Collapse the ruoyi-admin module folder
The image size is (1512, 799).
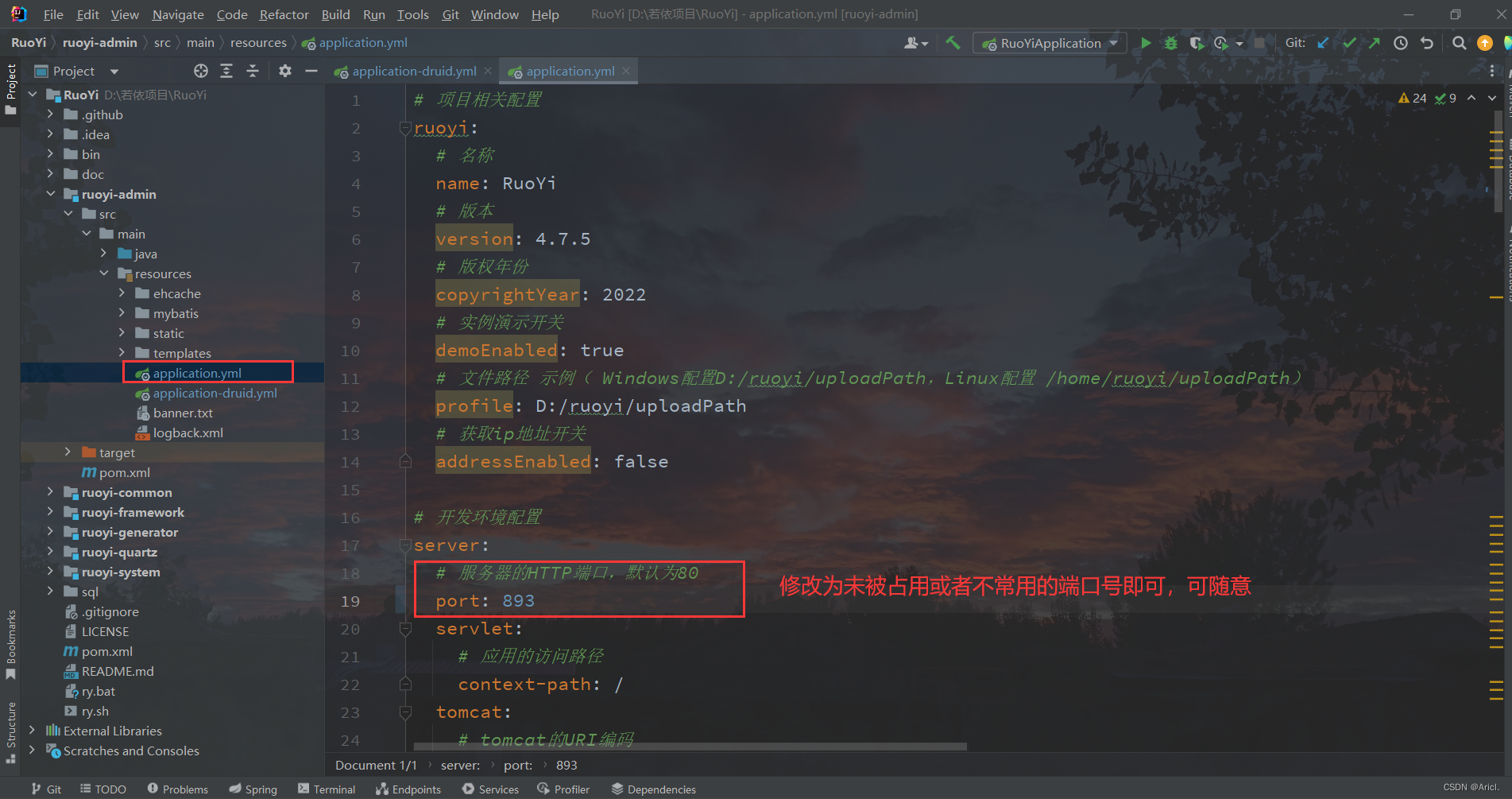[51, 194]
